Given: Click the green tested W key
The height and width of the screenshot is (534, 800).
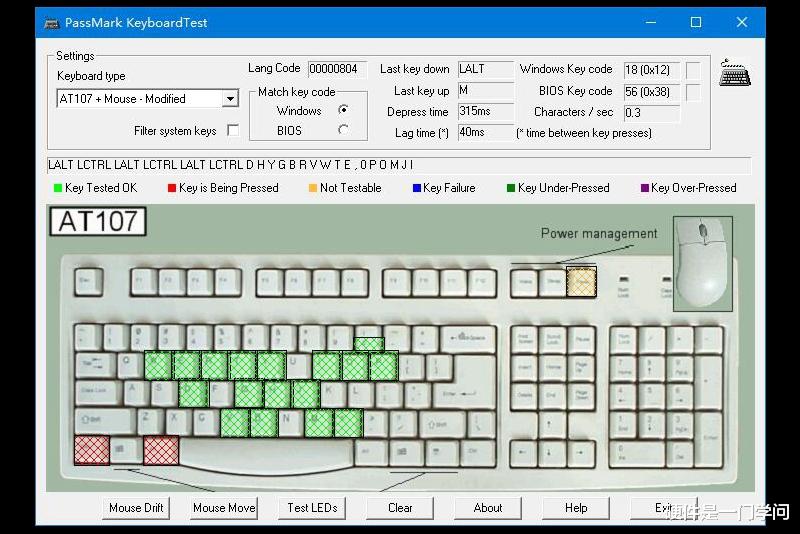Looking at the screenshot, I should point(158,366).
